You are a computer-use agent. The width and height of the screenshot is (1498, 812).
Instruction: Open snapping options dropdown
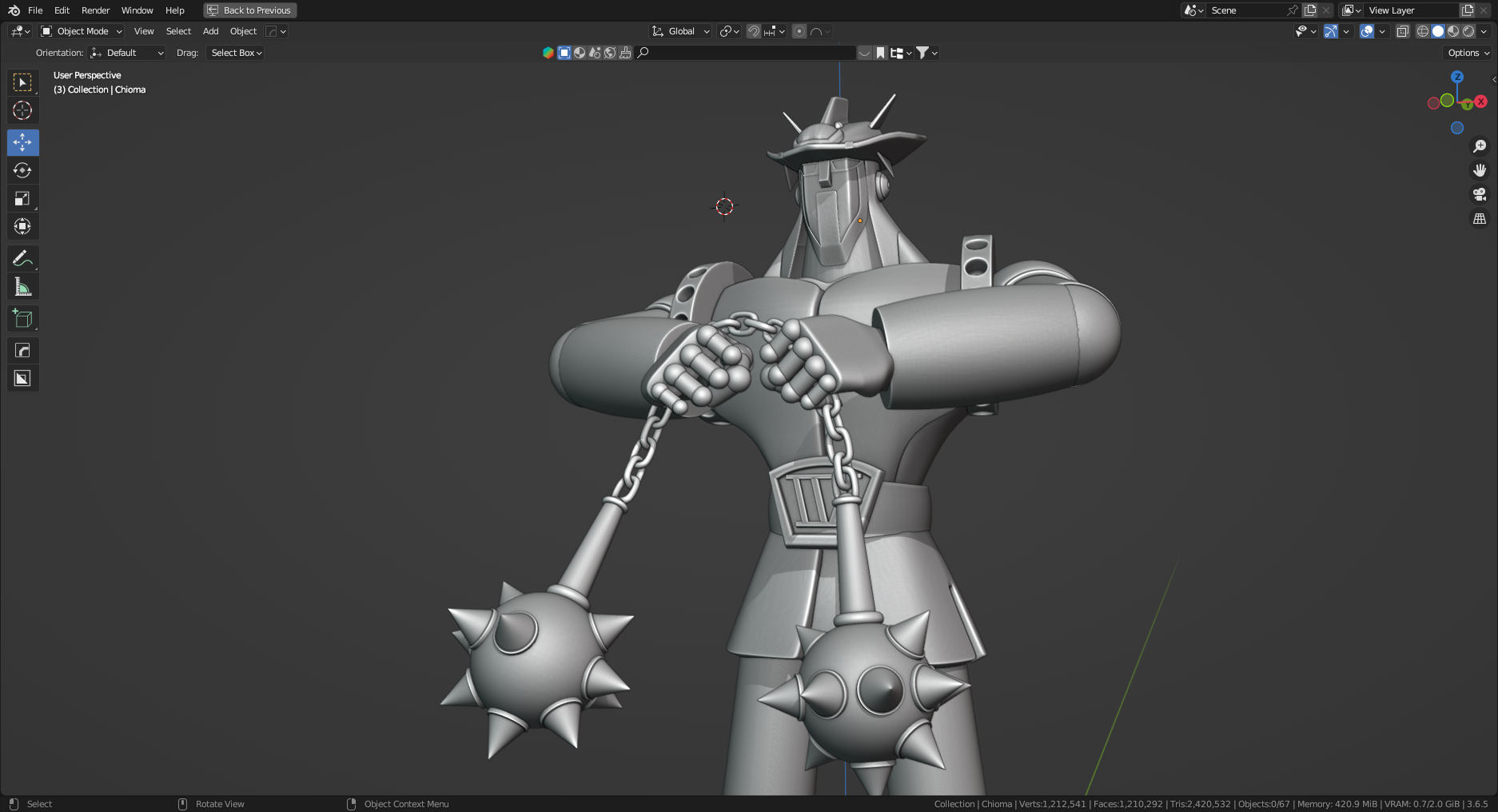click(775, 31)
